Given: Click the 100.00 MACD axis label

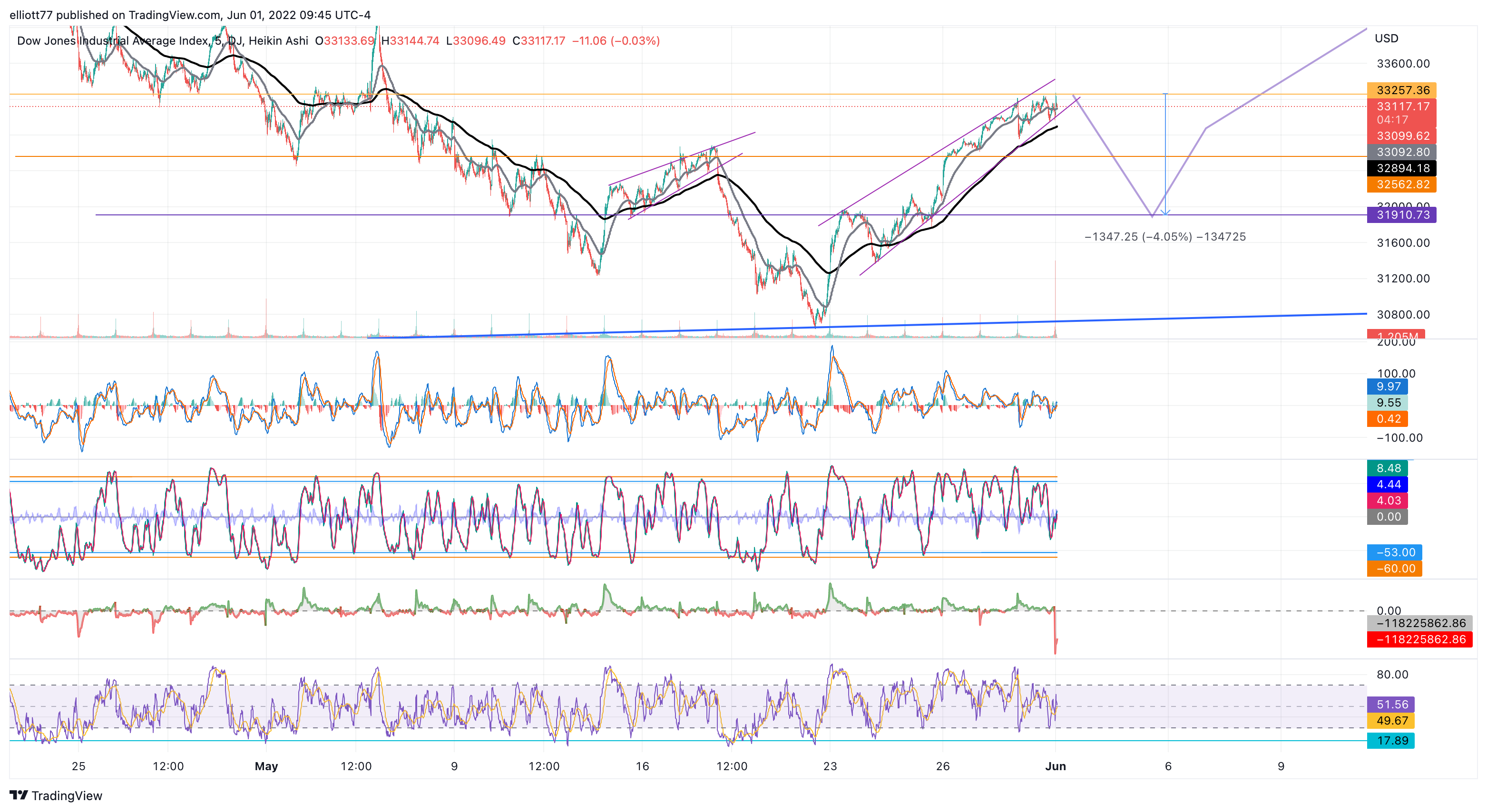Looking at the screenshot, I should coord(1396,373).
